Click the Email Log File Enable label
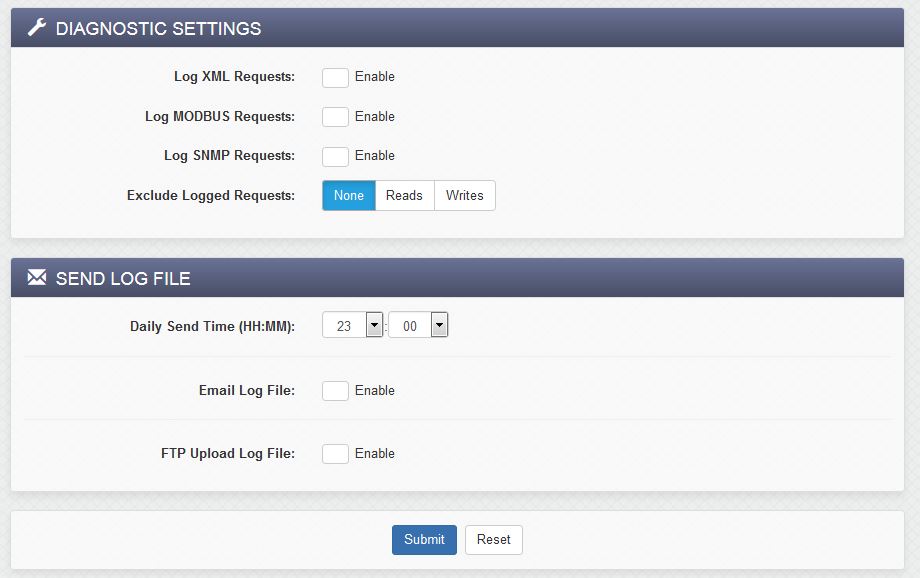The image size is (920, 578). [x=375, y=390]
